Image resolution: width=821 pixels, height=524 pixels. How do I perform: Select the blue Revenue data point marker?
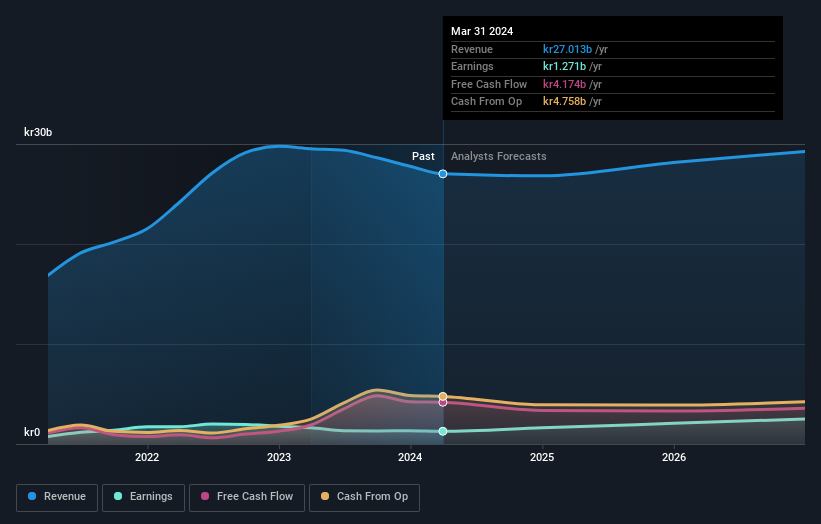tap(443, 174)
